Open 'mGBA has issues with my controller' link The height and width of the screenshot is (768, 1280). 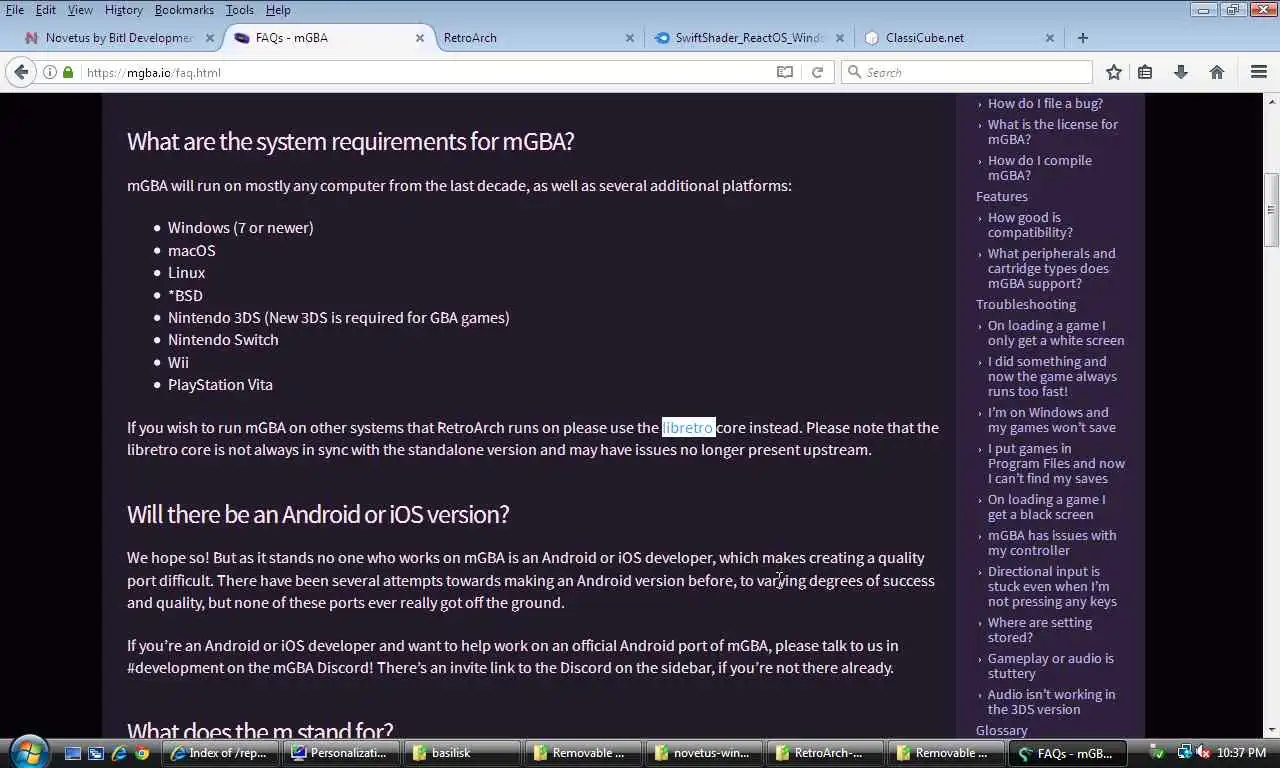point(1052,543)
